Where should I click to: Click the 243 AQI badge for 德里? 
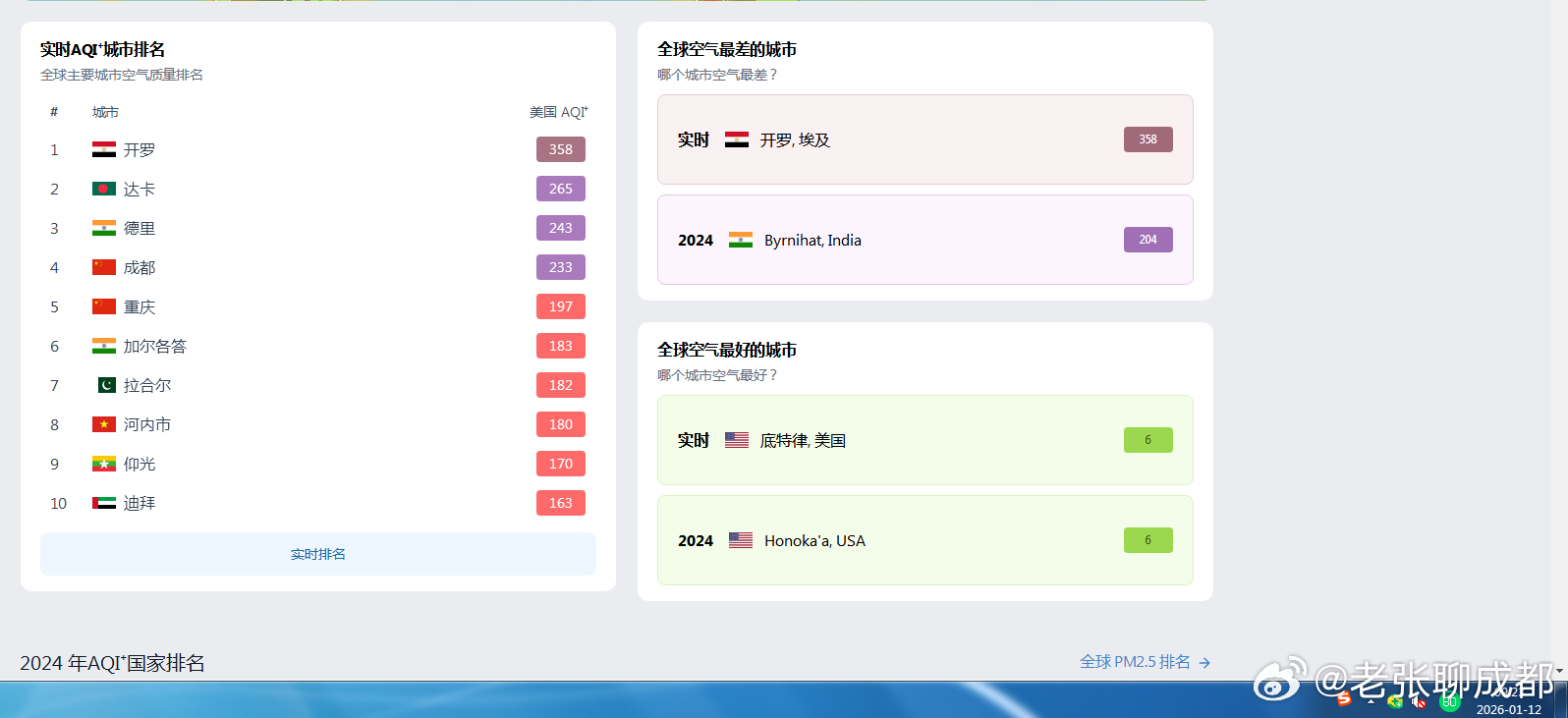click(561, 228)
